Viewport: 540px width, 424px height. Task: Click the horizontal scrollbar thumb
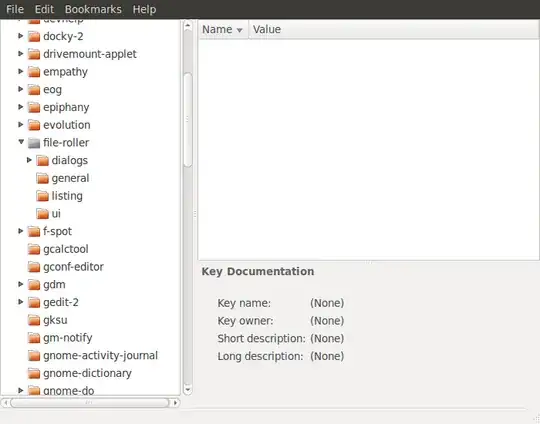[90, 402]
